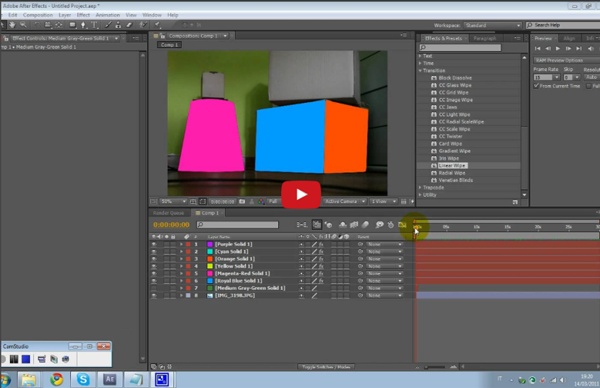The width and height of the screenshot is (600, 388).
Task: Toggle From Current Time checkbox
Action: [536, 86]
